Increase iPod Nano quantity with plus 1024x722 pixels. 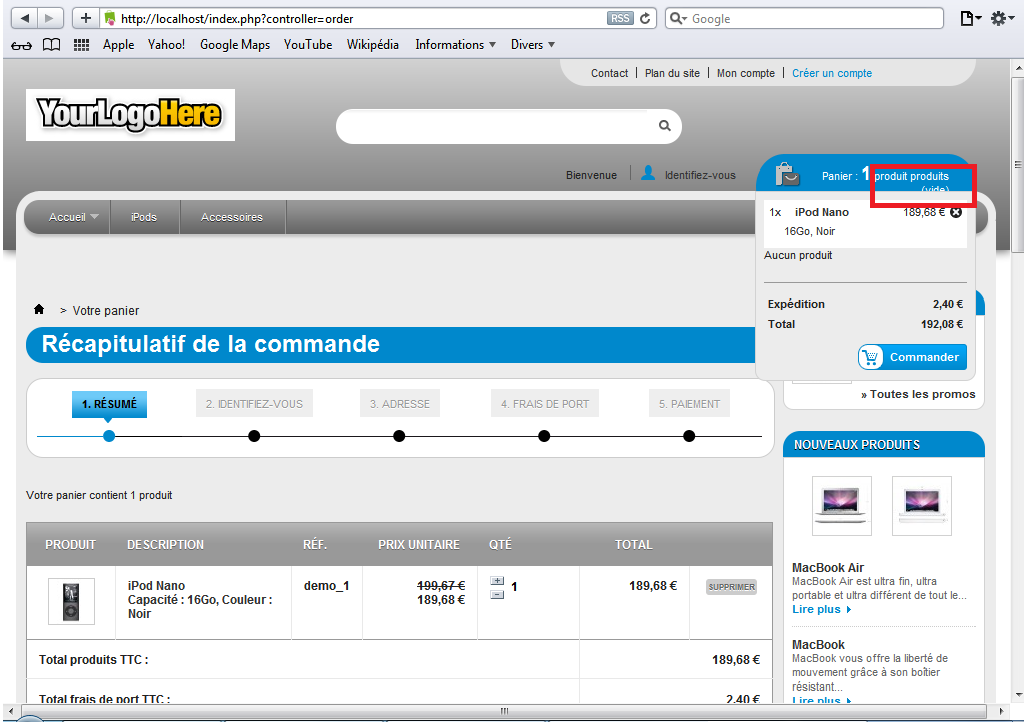coord(497,581)
